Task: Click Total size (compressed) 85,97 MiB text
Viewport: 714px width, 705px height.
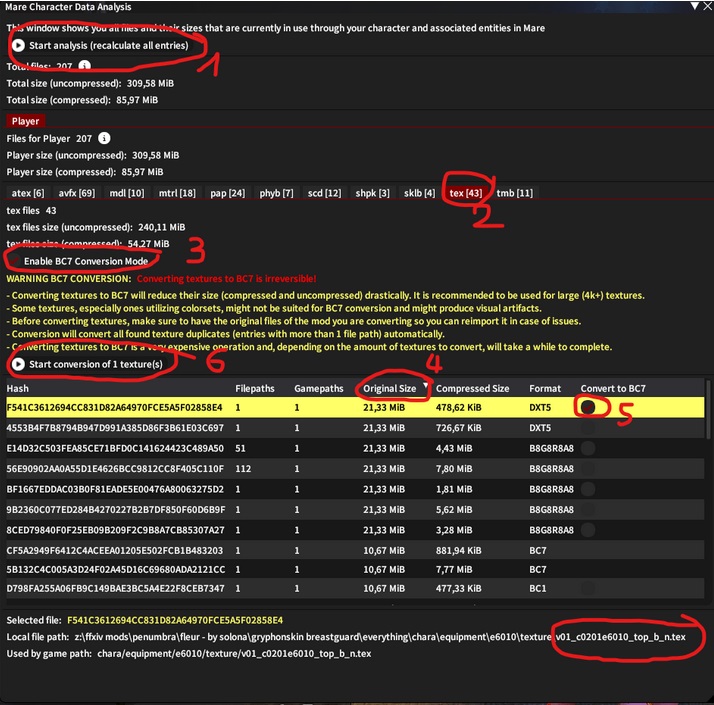Action: coord(82,100)
